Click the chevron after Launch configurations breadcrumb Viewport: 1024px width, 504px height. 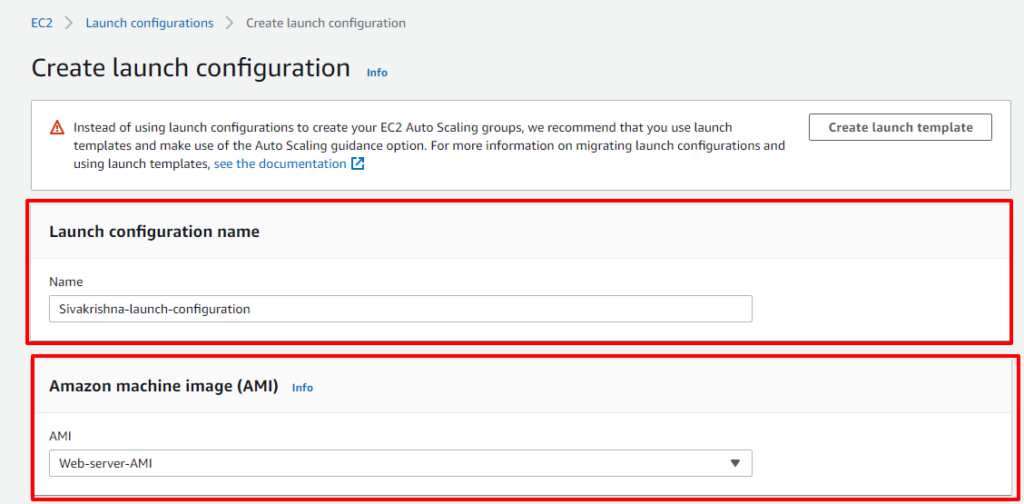(x=229, y=23)
